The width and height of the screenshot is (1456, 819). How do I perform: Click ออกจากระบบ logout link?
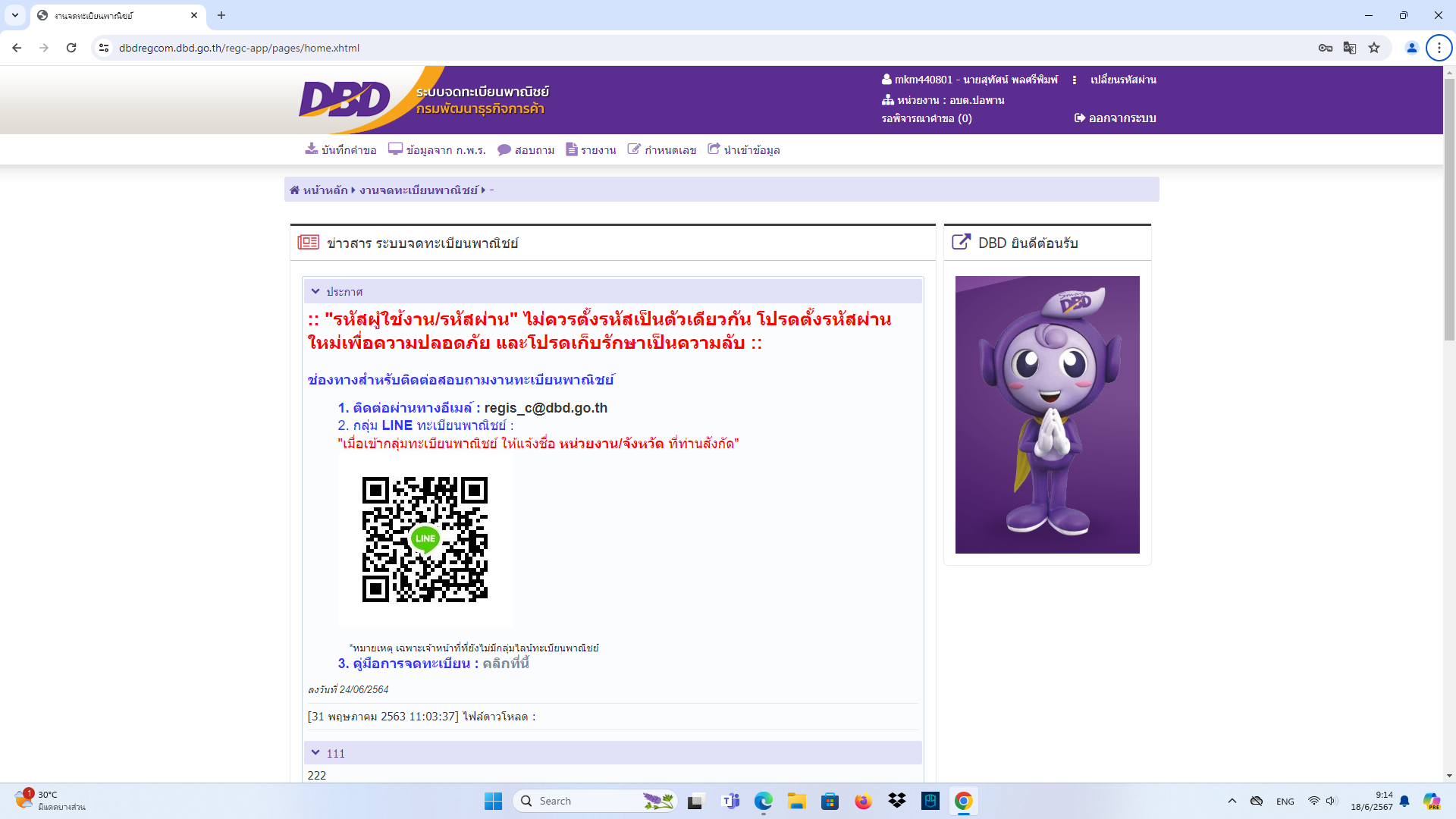pos(1115,118)
